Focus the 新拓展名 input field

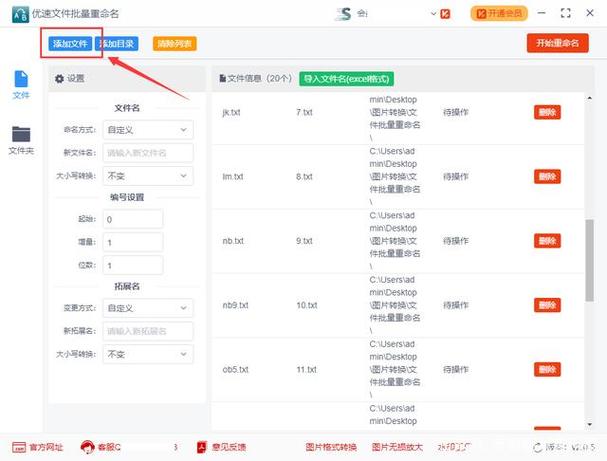tap(148, 331)
